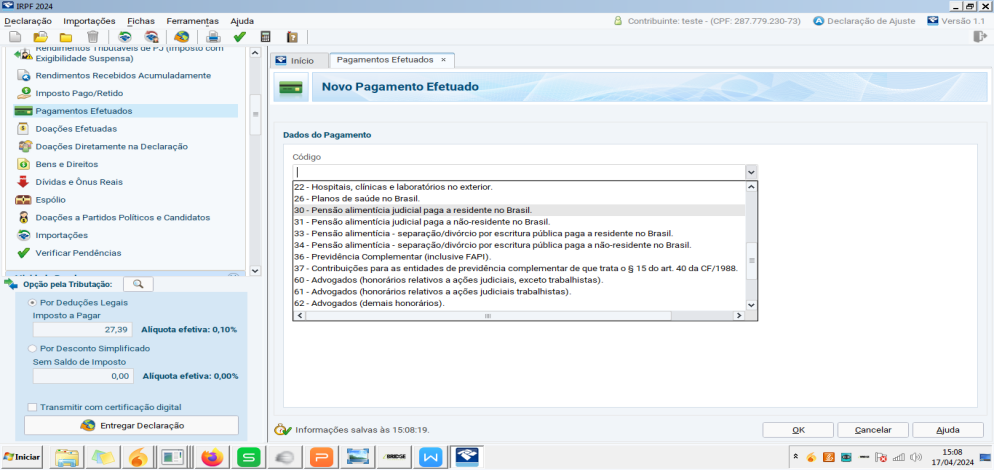Image resolution: width=994 pixels, height=470 pixels.
Task: Select the Por Desconto Simplificado option
Action: [x=32, y=348]
